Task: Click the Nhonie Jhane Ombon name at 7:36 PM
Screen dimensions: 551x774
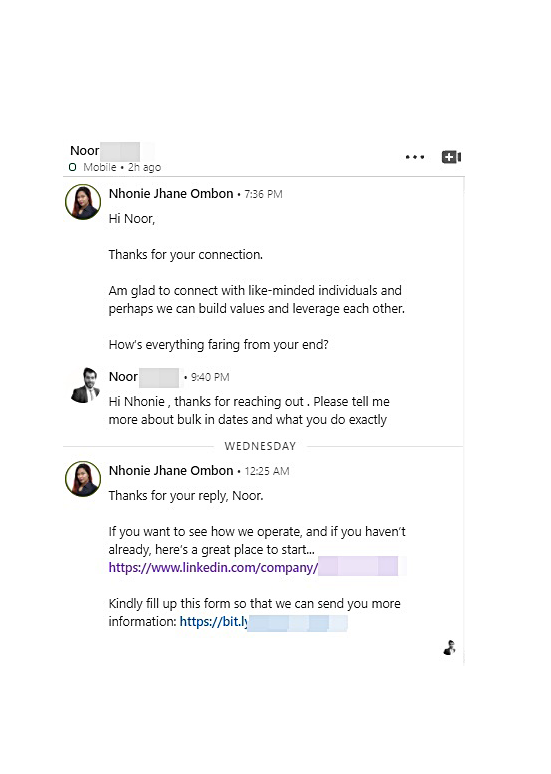Action: [x=171, y=194]
